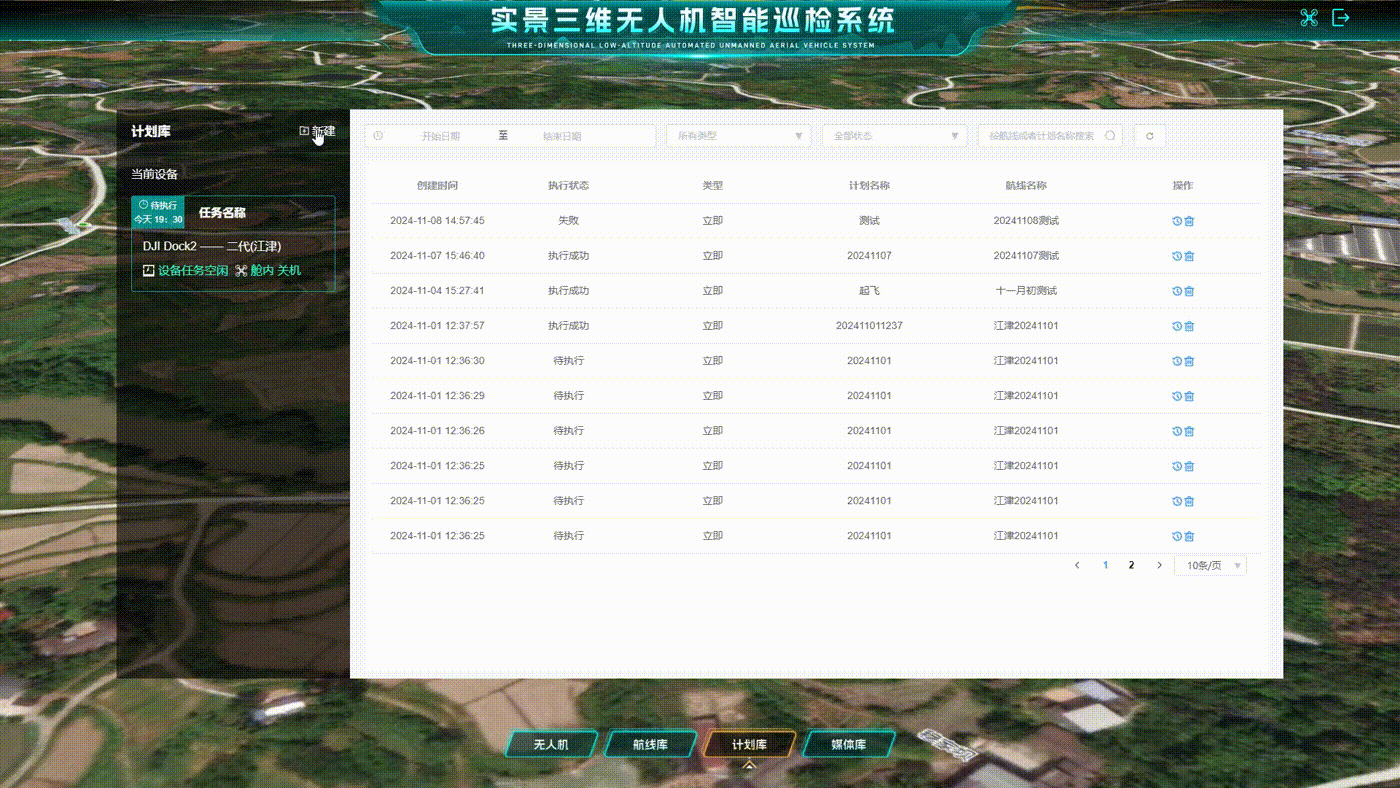Click the 舱内 关机 status text

275,271
